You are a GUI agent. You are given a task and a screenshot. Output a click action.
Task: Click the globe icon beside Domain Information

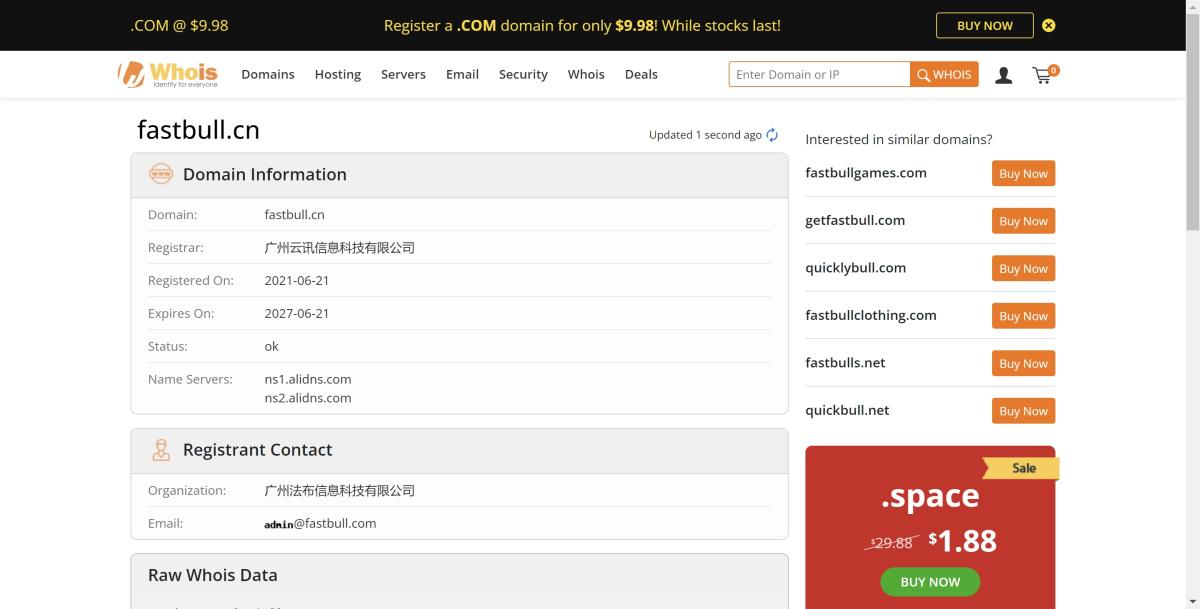click(161, 174)
